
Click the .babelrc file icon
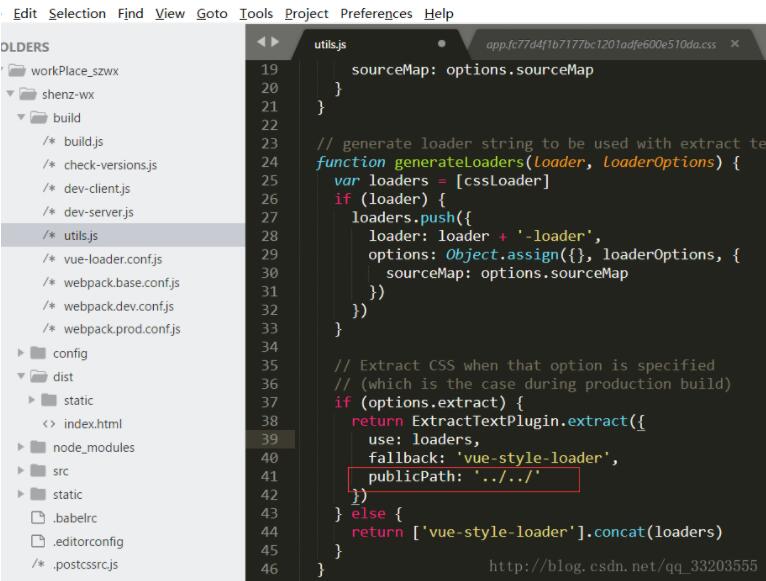(x=38, y=517)
